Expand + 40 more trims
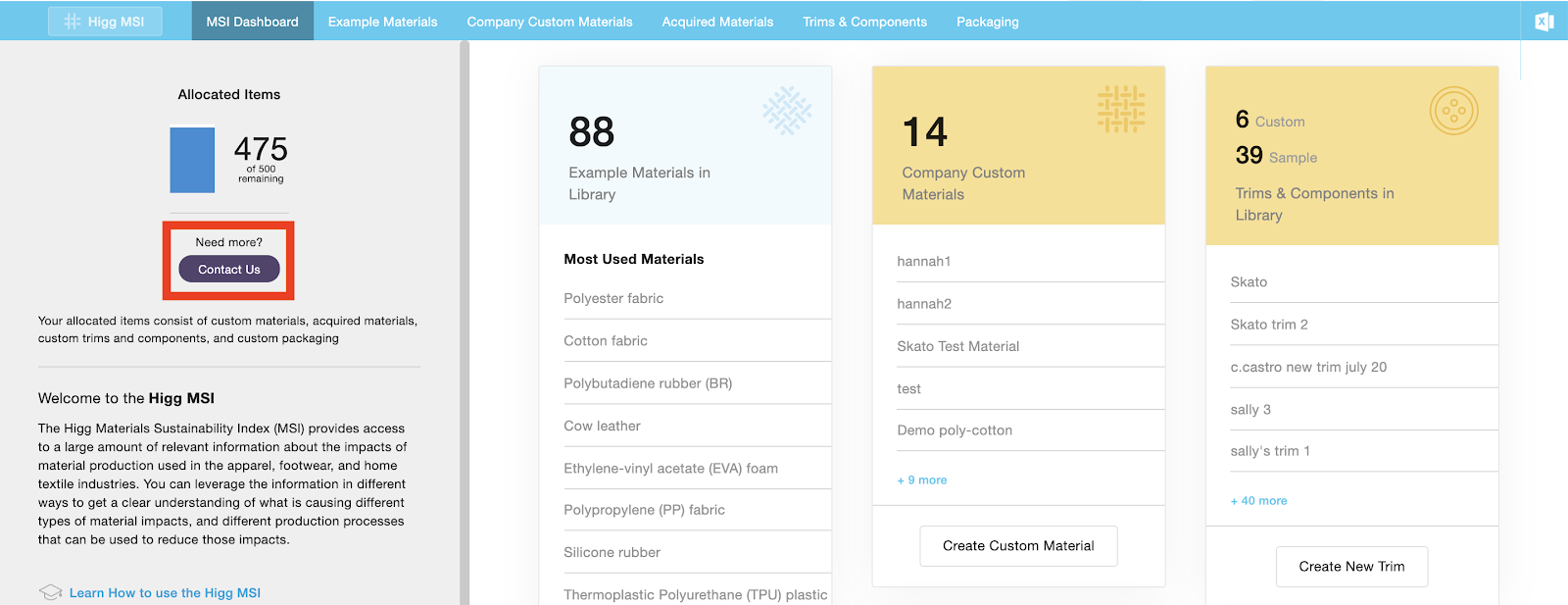The width and height of the screenshot is (1568, 605). 1259,500
